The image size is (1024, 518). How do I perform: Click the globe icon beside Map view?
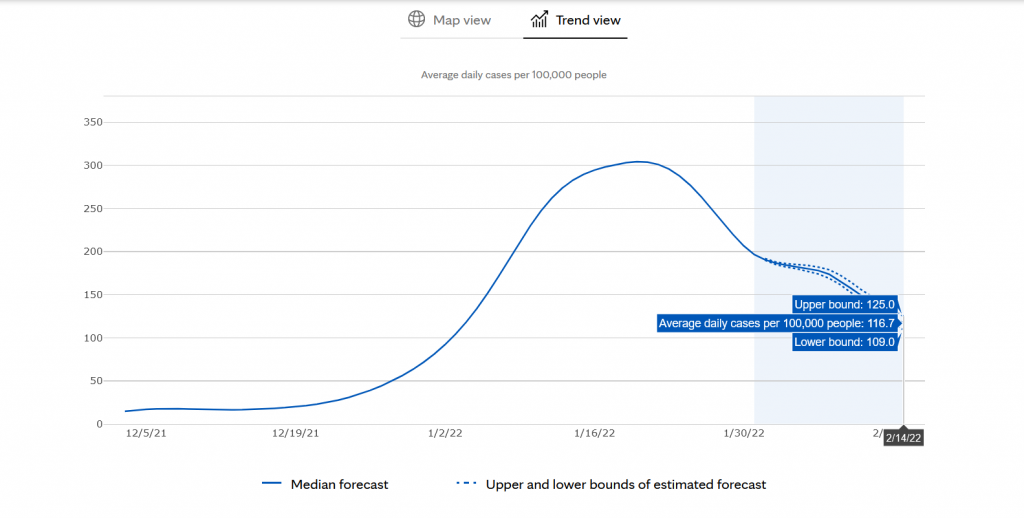[416, 20]
